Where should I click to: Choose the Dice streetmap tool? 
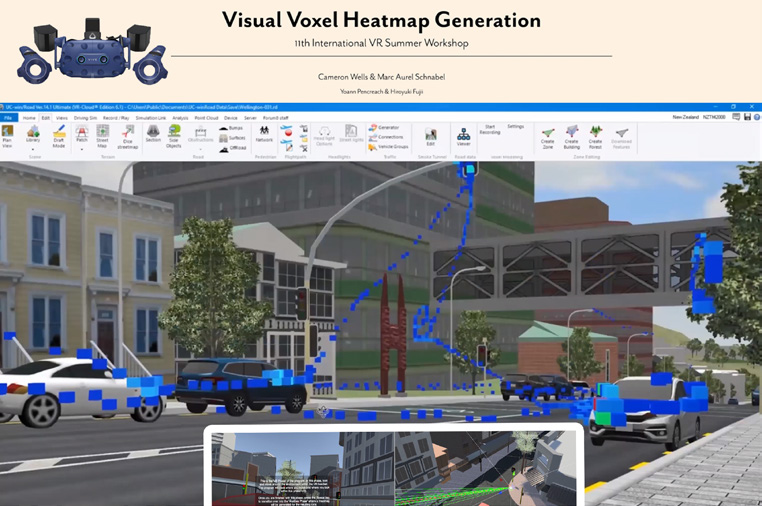point(128,137)
